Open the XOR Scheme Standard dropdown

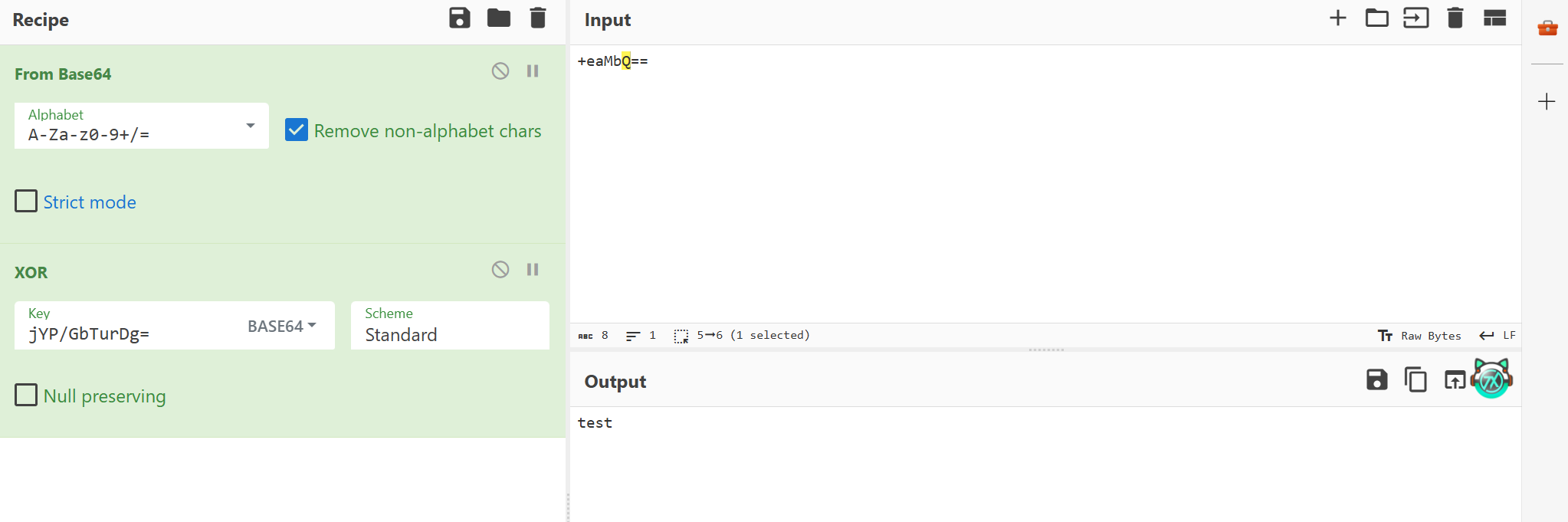coord(450,326)
